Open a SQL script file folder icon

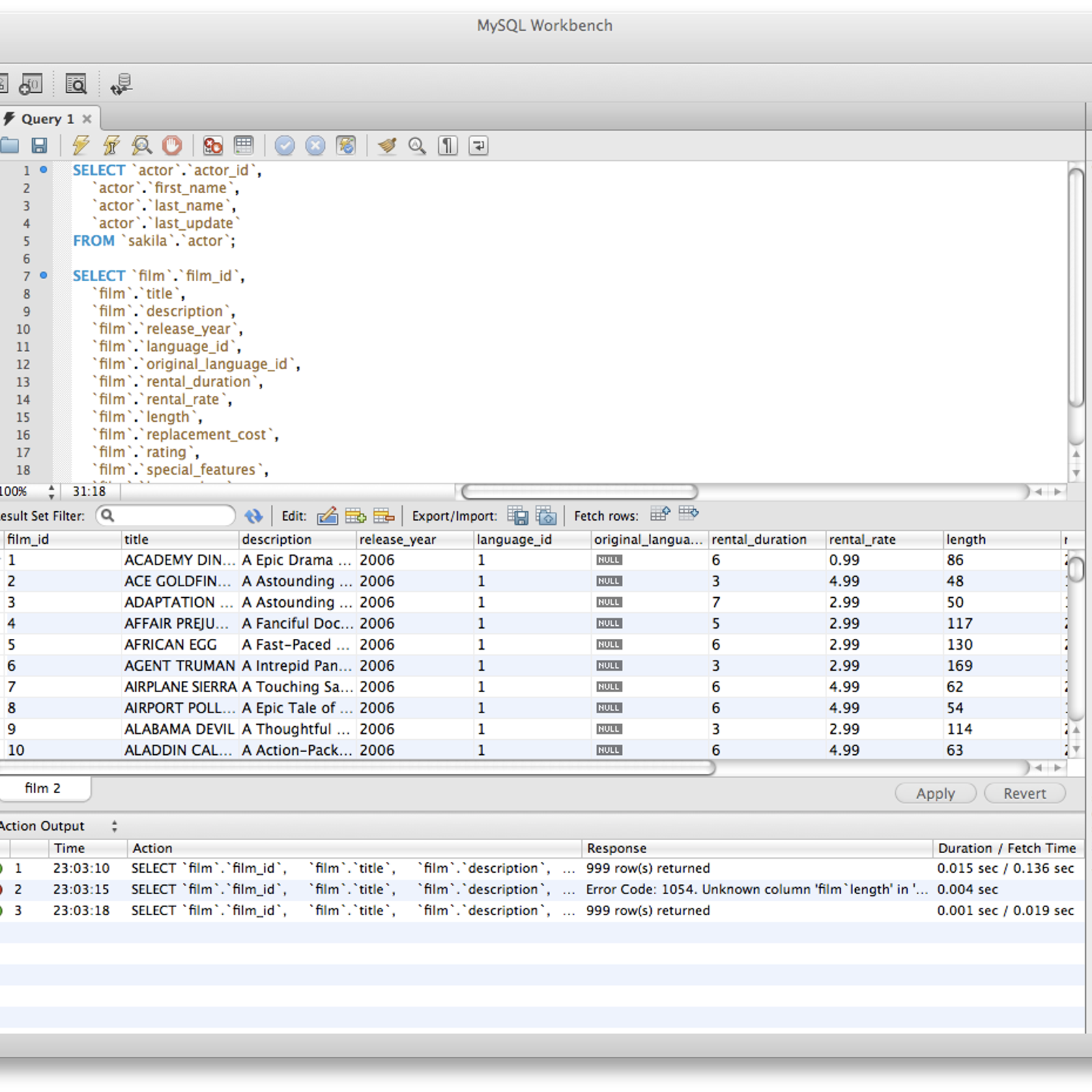10,145
